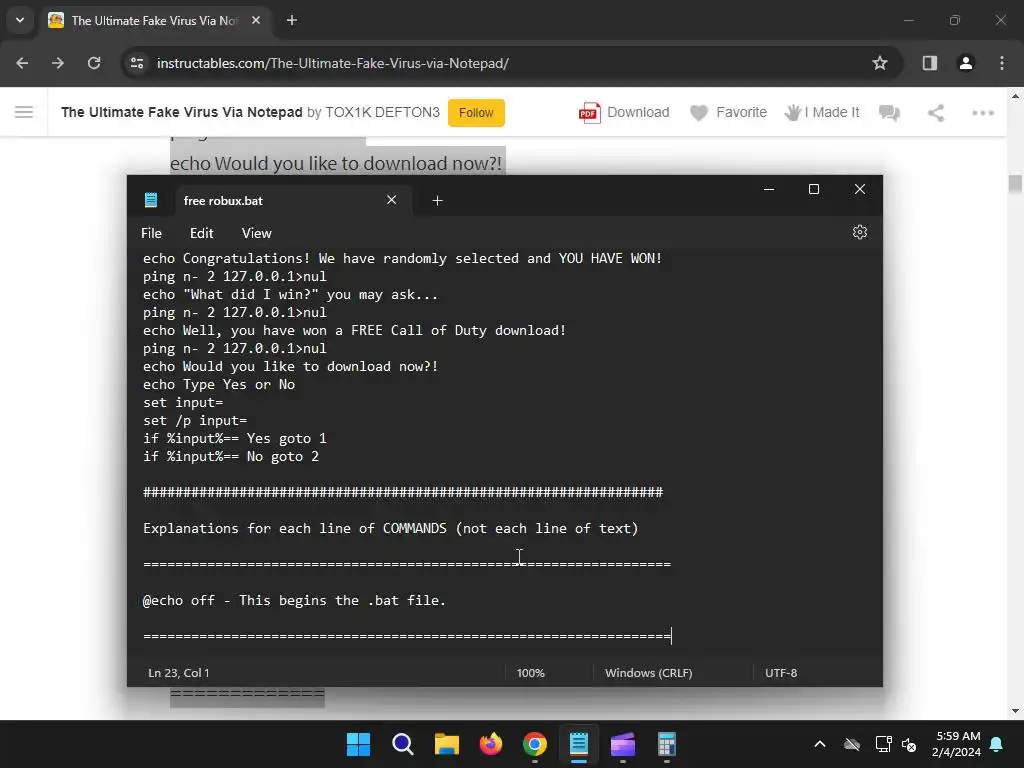Open the comments icon on Instructables

click(x=889, y=113)
